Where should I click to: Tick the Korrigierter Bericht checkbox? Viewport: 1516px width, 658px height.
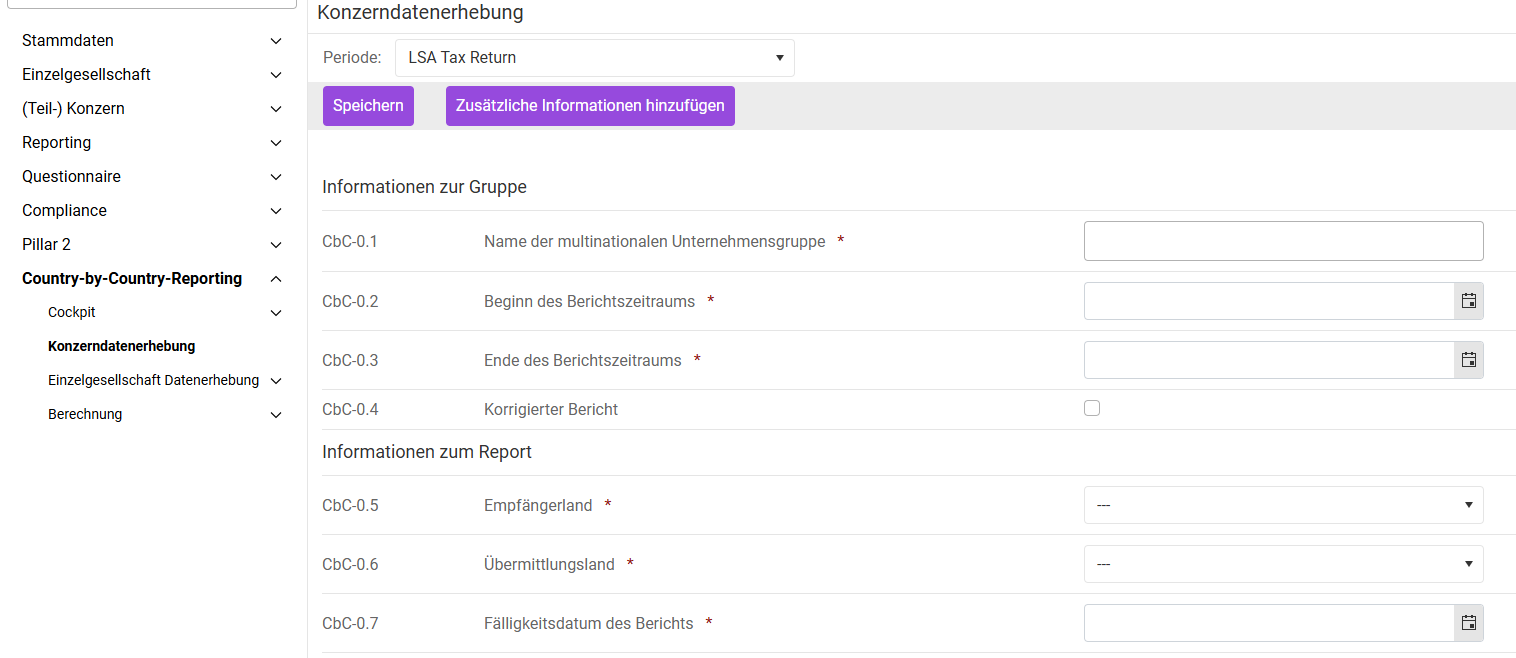tap(1092, 408)
